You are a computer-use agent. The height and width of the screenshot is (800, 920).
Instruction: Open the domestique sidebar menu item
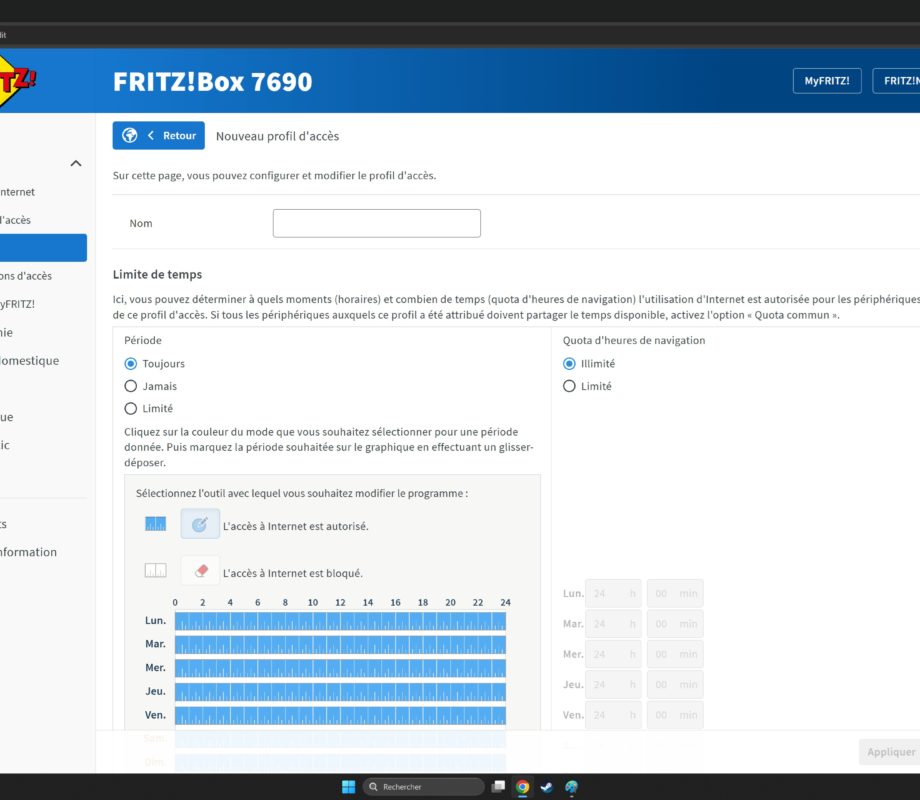coord(29,360)
